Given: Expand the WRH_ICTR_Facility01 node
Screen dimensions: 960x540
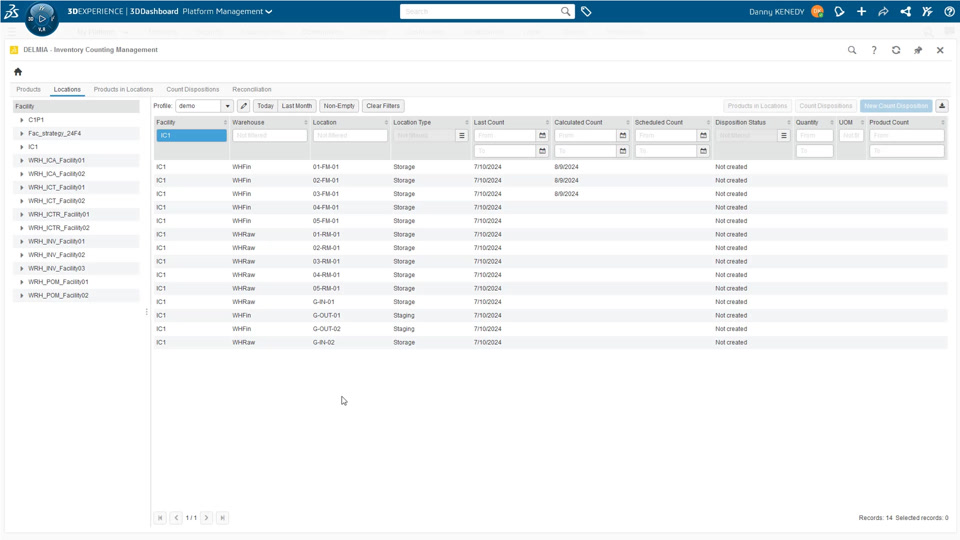Looking at the screenshot, I should pyautogui.click(x=22, y=214).
